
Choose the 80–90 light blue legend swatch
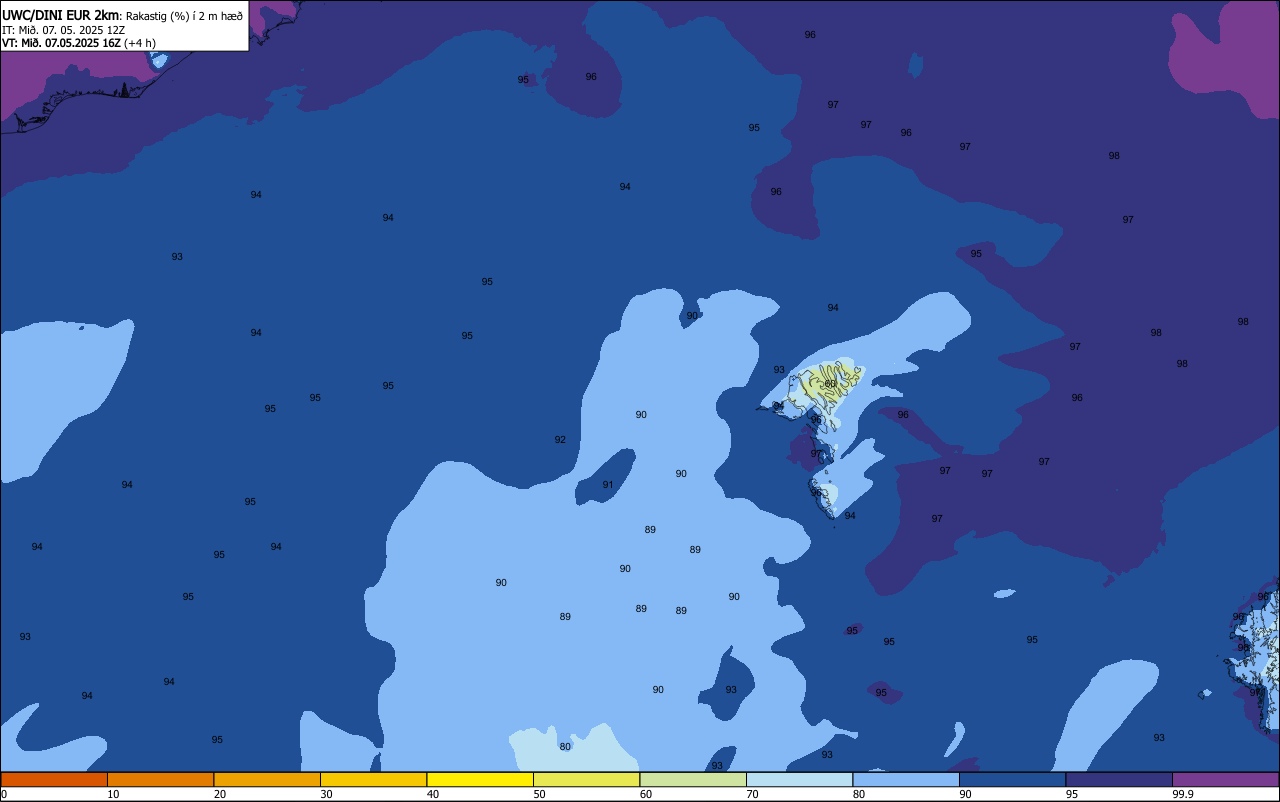906,779
